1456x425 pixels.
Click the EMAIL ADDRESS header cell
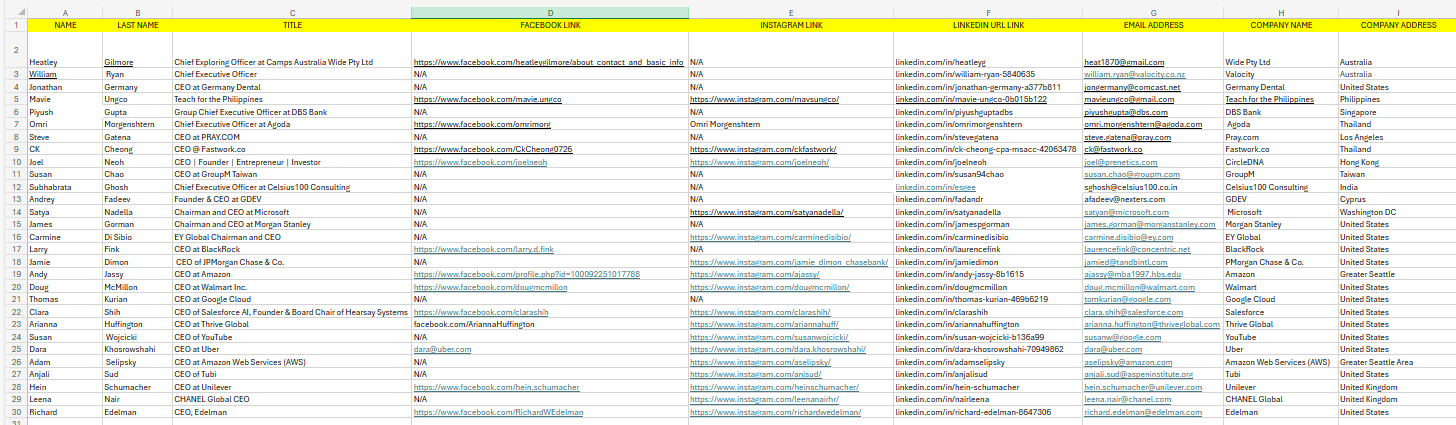1153,24
